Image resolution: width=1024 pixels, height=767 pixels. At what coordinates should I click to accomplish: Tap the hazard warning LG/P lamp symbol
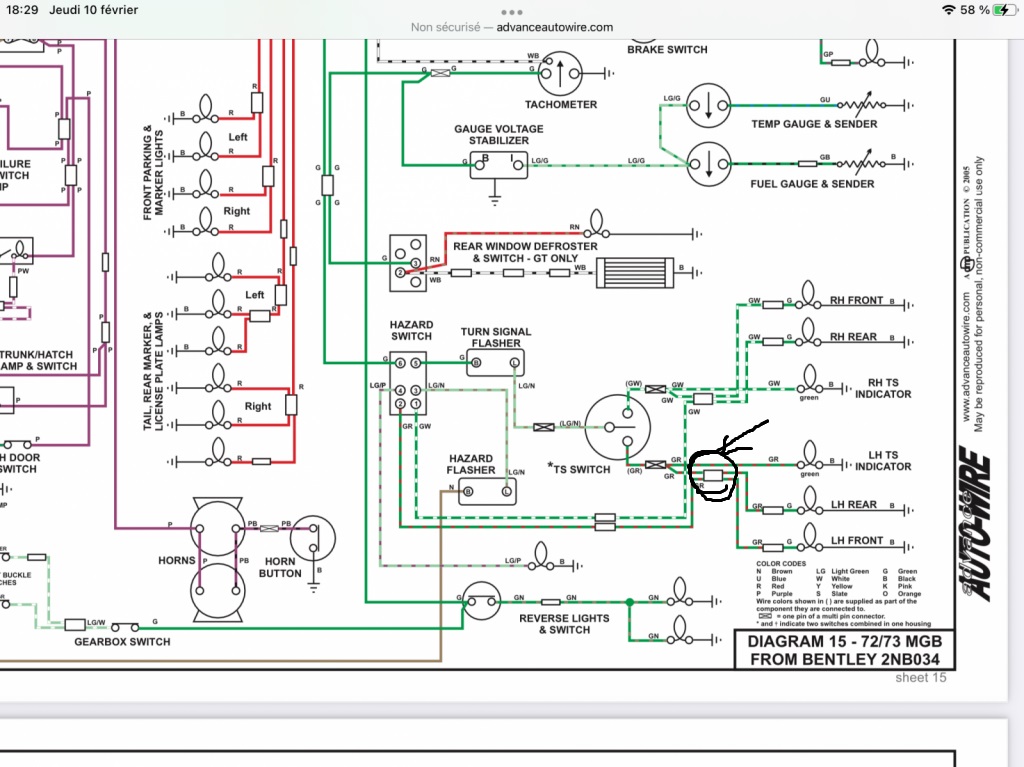pyautogui.click(x=541, y=557)
